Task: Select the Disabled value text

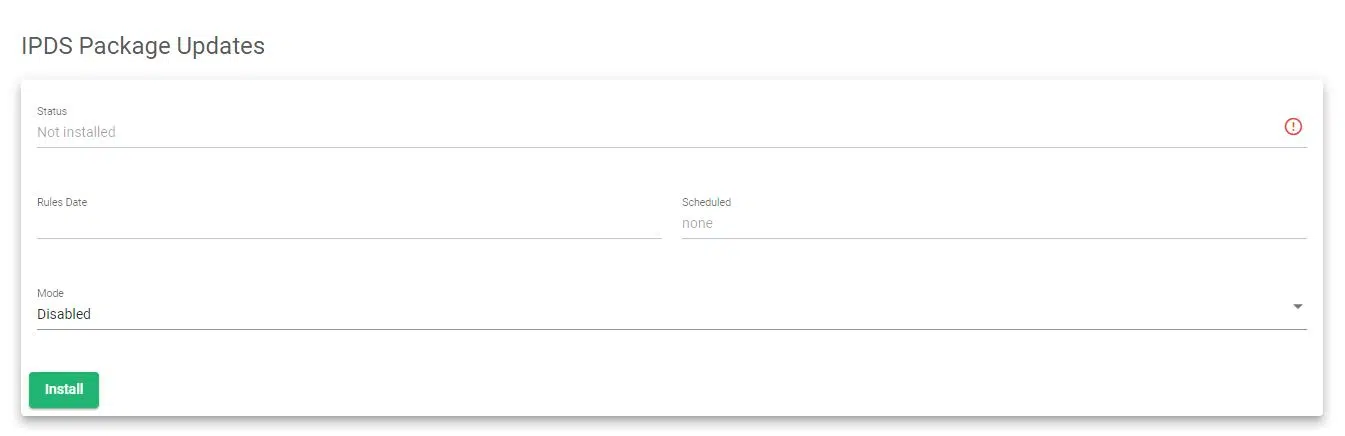Action: click(64, 314)
